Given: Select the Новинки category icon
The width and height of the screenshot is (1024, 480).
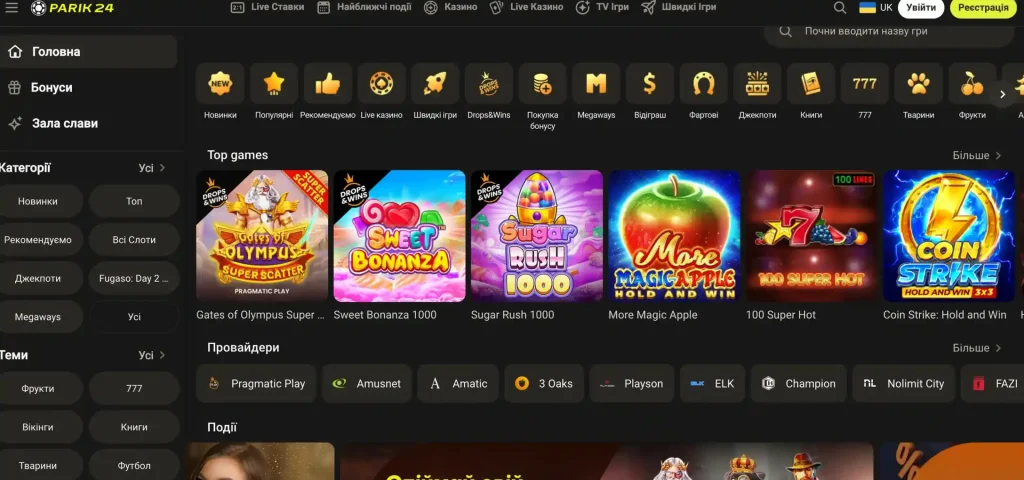Looking at the screenshot, I should click(x=220, y=84).
